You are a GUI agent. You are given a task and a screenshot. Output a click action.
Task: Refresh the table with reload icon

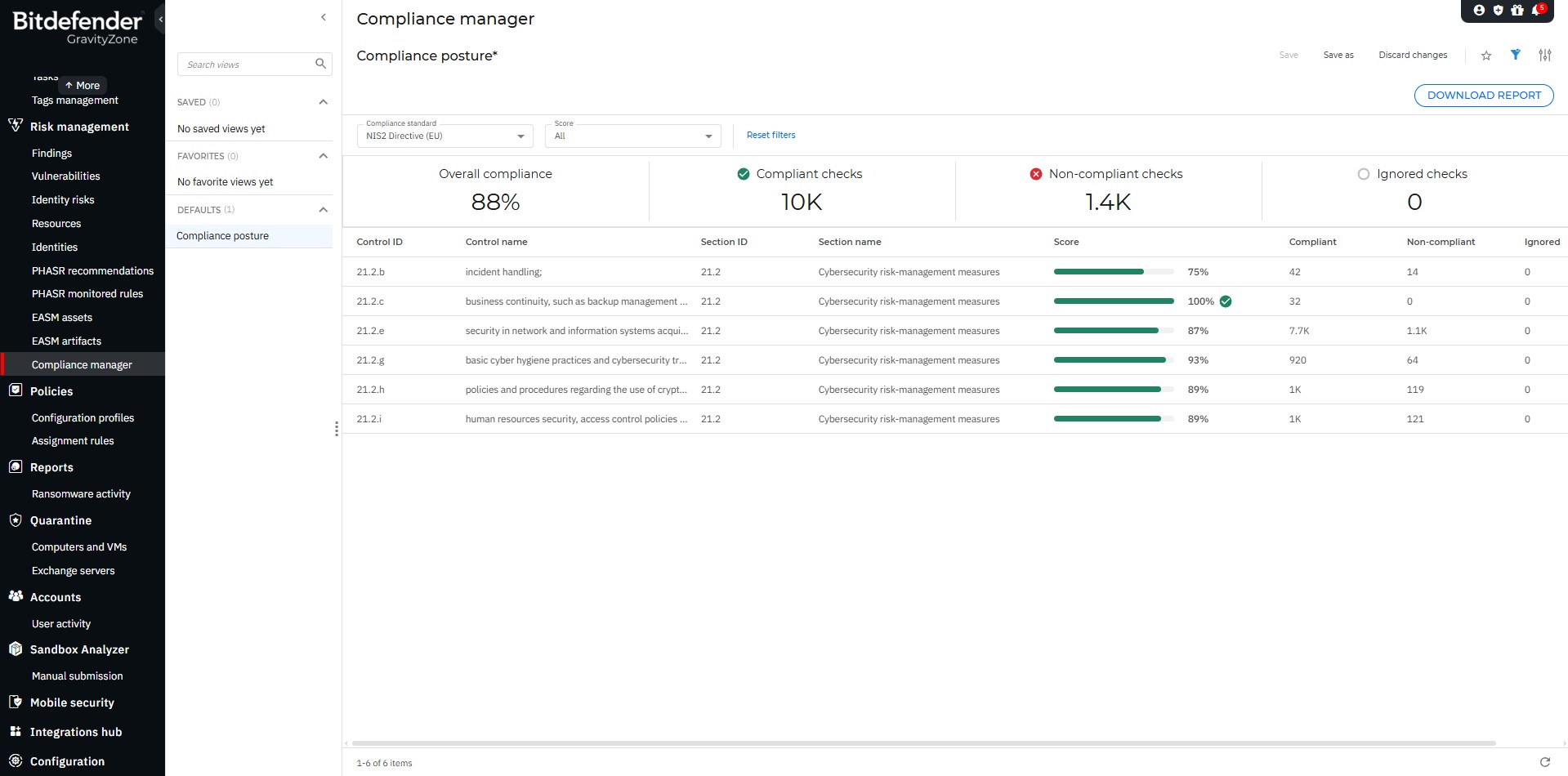(x=1544, y=762)
